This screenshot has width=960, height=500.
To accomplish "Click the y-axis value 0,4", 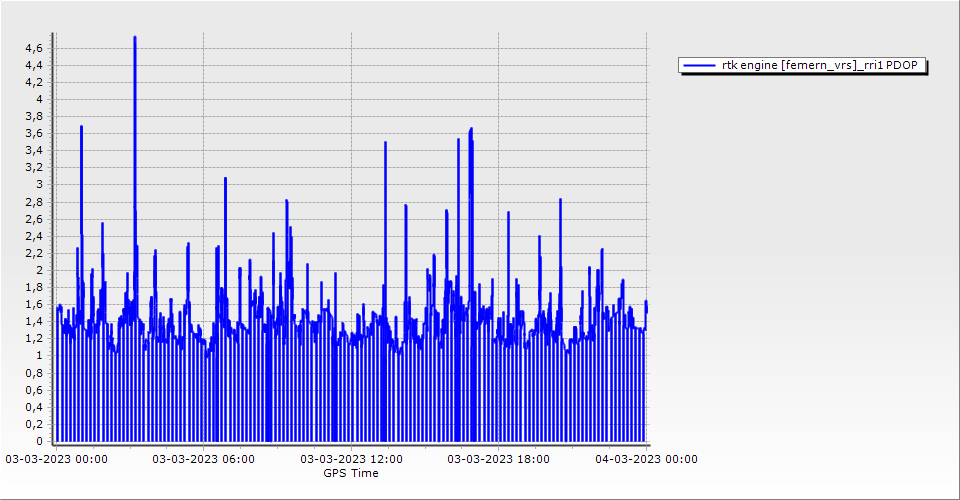I will coord(33,407).
